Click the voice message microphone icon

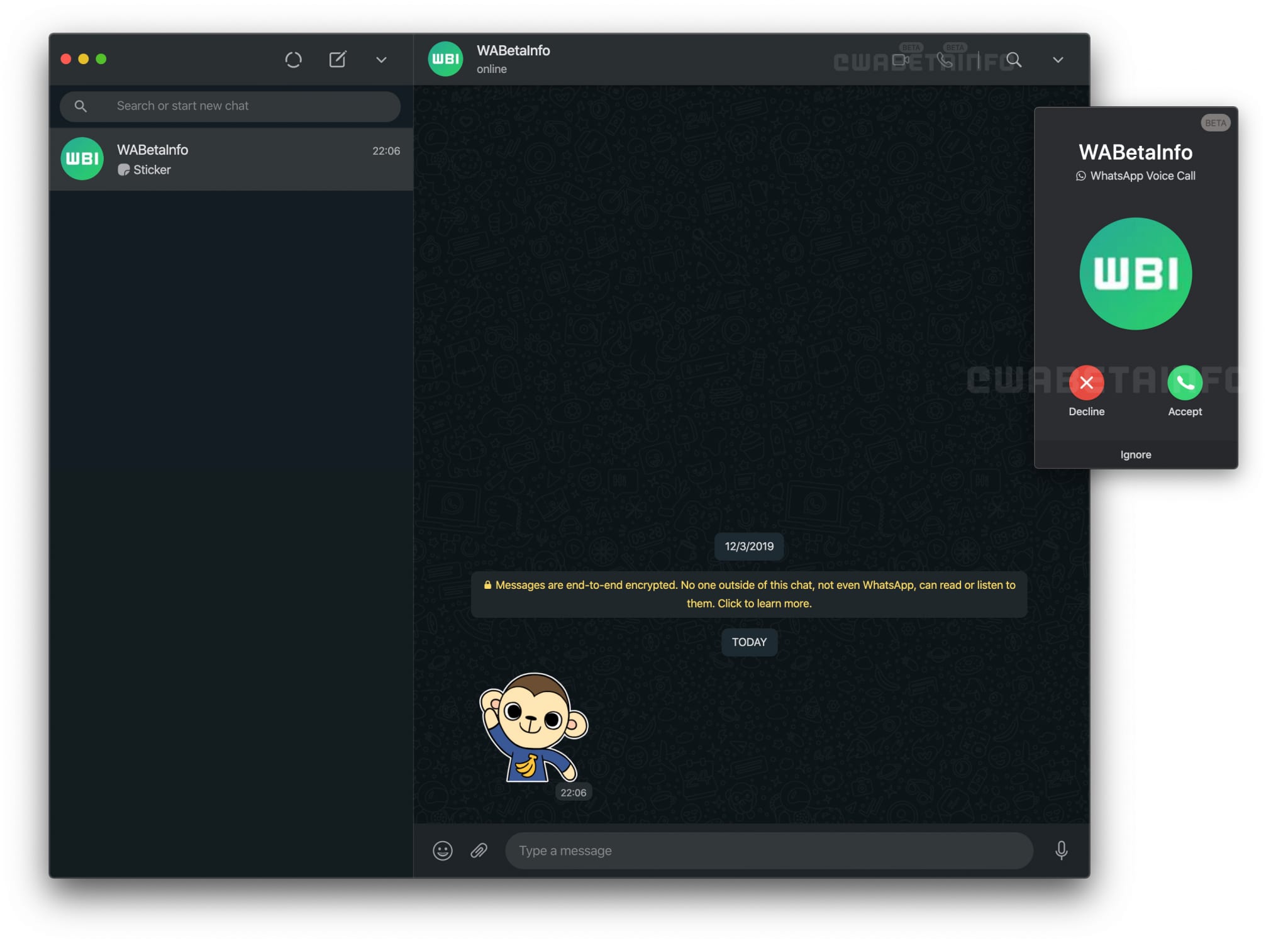pos(1062,851)
